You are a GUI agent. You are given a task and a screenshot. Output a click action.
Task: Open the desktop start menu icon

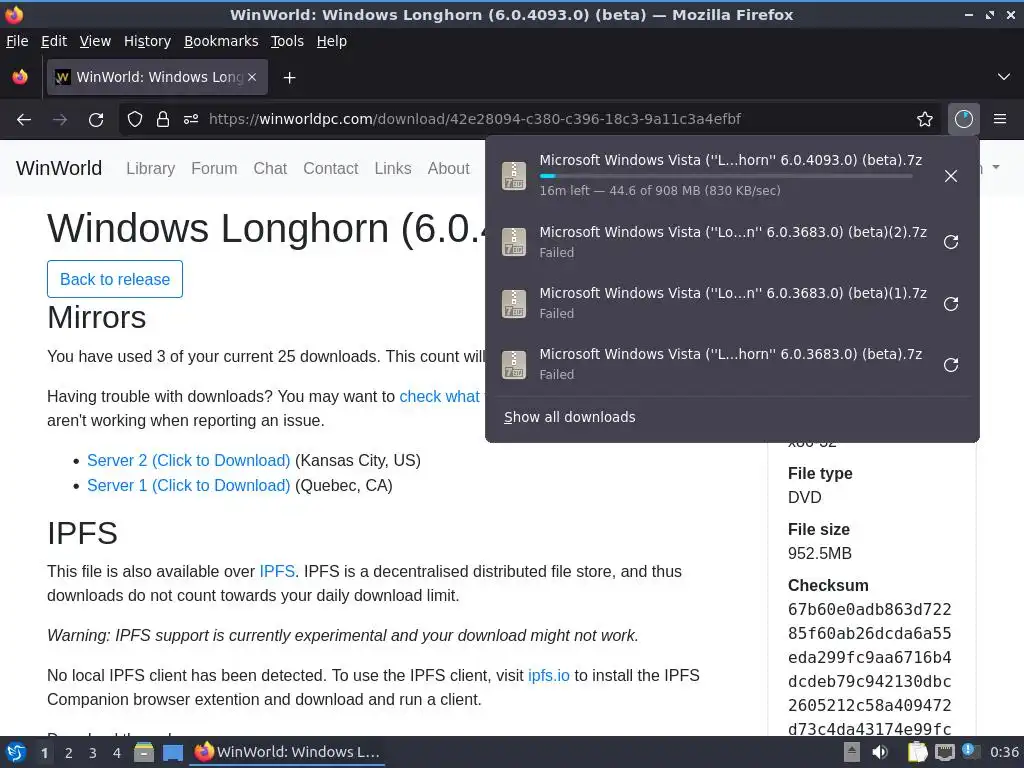tap(16, 752)
